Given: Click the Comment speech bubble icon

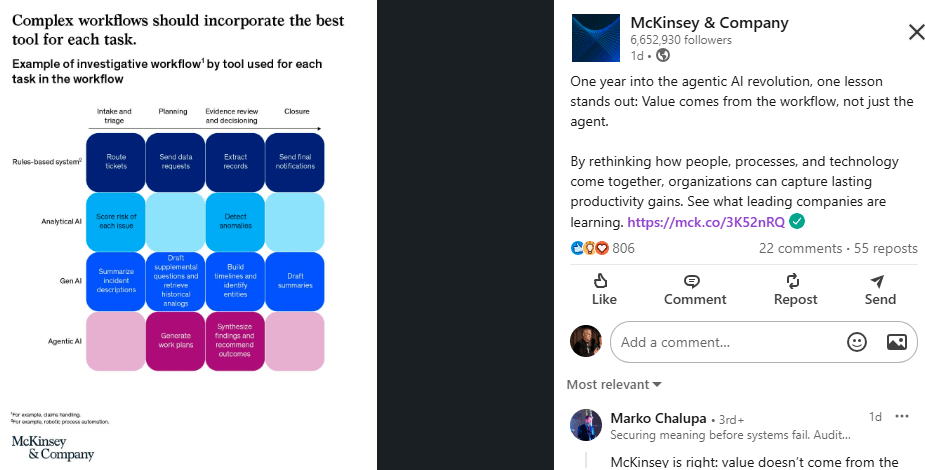Looking at the screenshot, I should point(693,281).
